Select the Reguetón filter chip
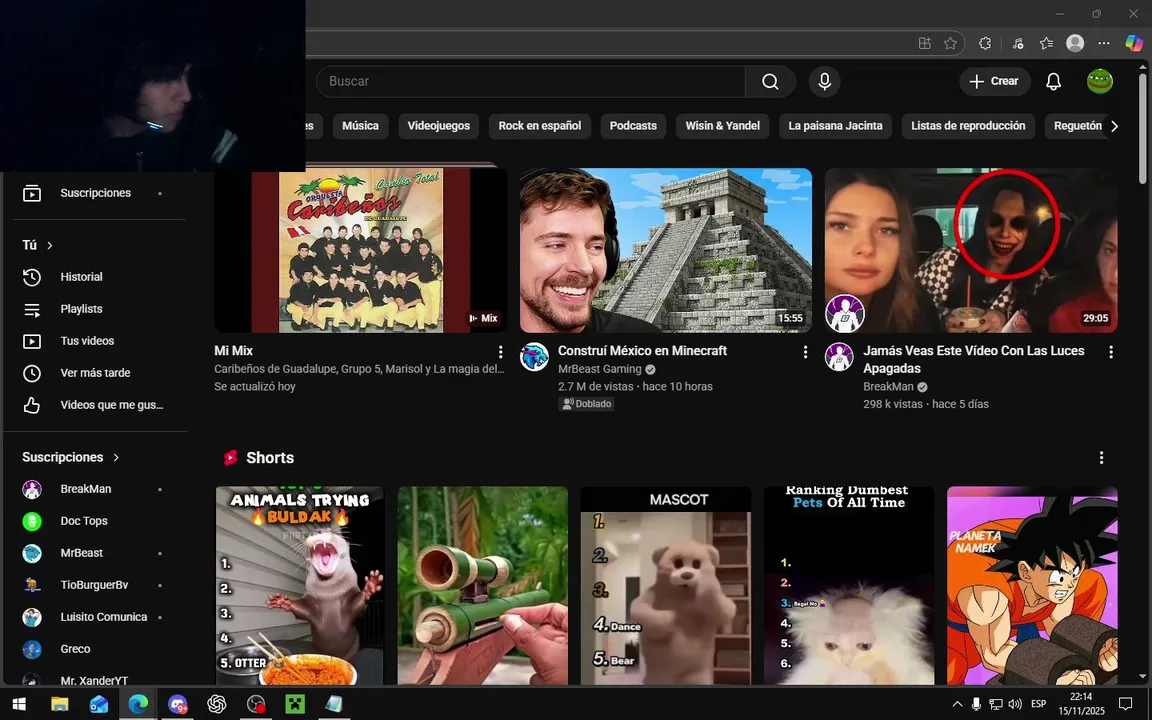 (1078, 126)
